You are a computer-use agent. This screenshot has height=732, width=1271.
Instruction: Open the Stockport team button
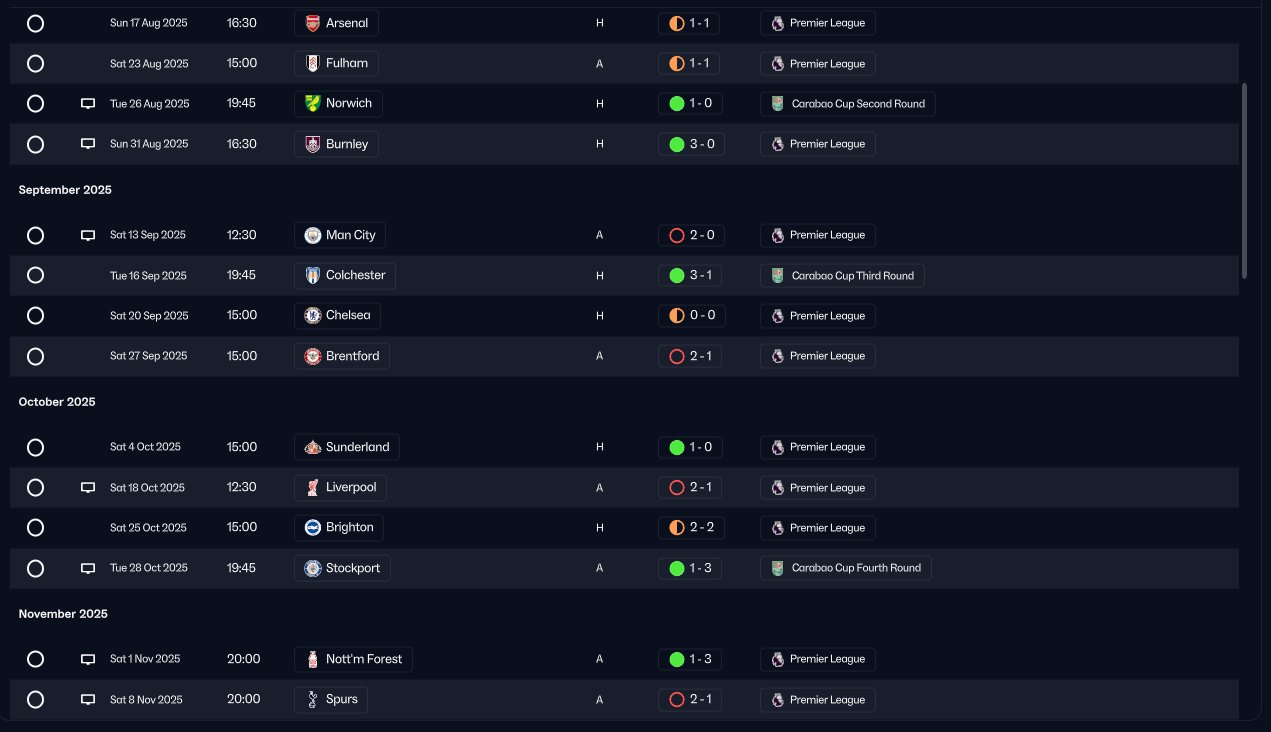click(x=343, y=568)
